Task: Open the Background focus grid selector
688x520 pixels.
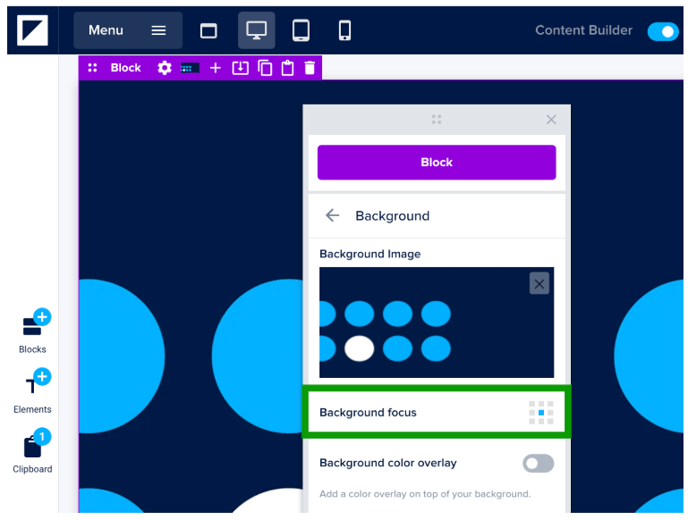Action: tap(540, 412)
